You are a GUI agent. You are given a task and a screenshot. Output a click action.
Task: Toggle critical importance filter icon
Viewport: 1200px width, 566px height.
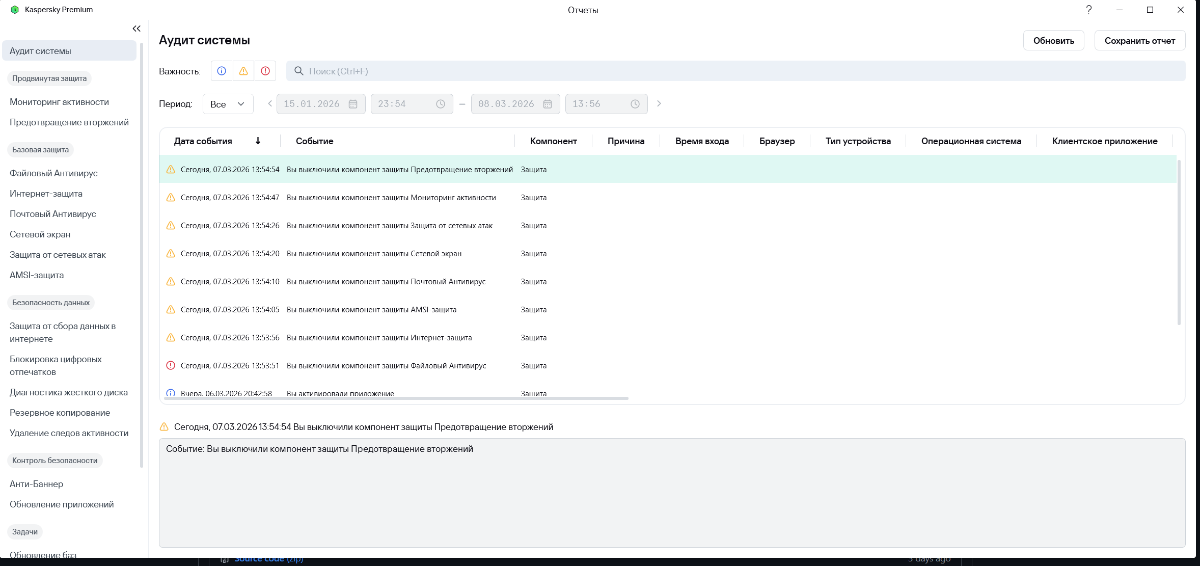coord(265,71)
